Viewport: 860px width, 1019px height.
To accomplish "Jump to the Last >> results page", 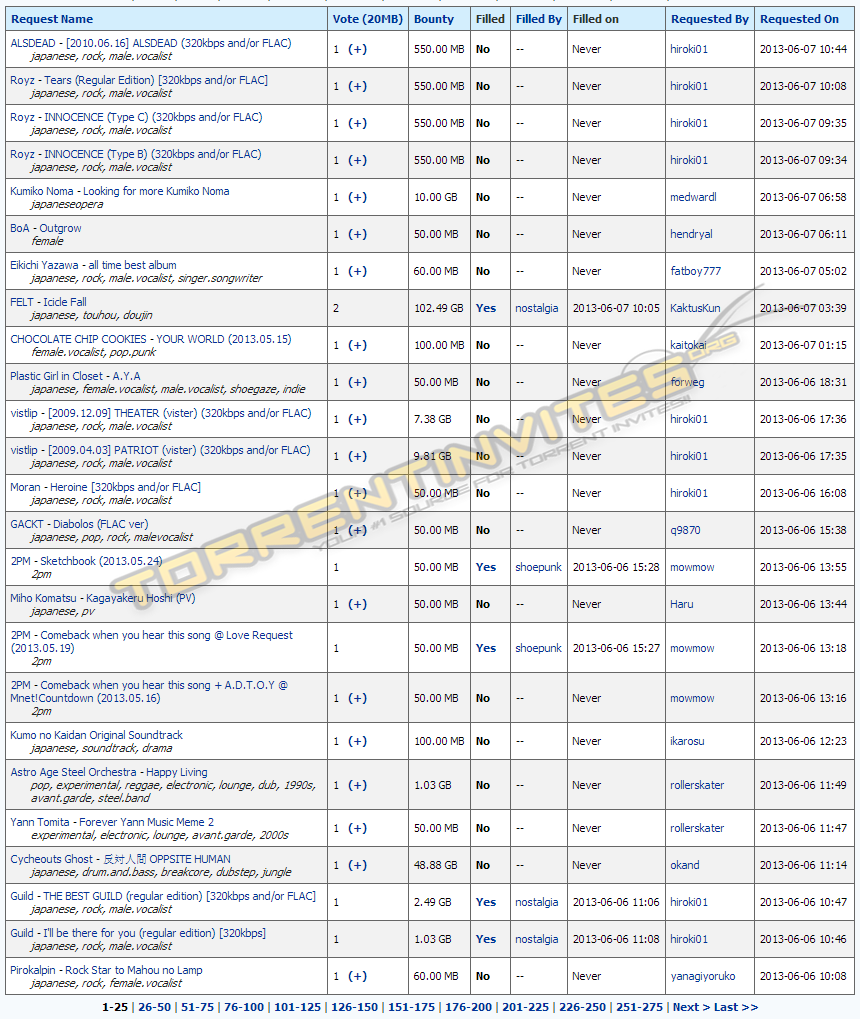I will [x=736, y=1007].
